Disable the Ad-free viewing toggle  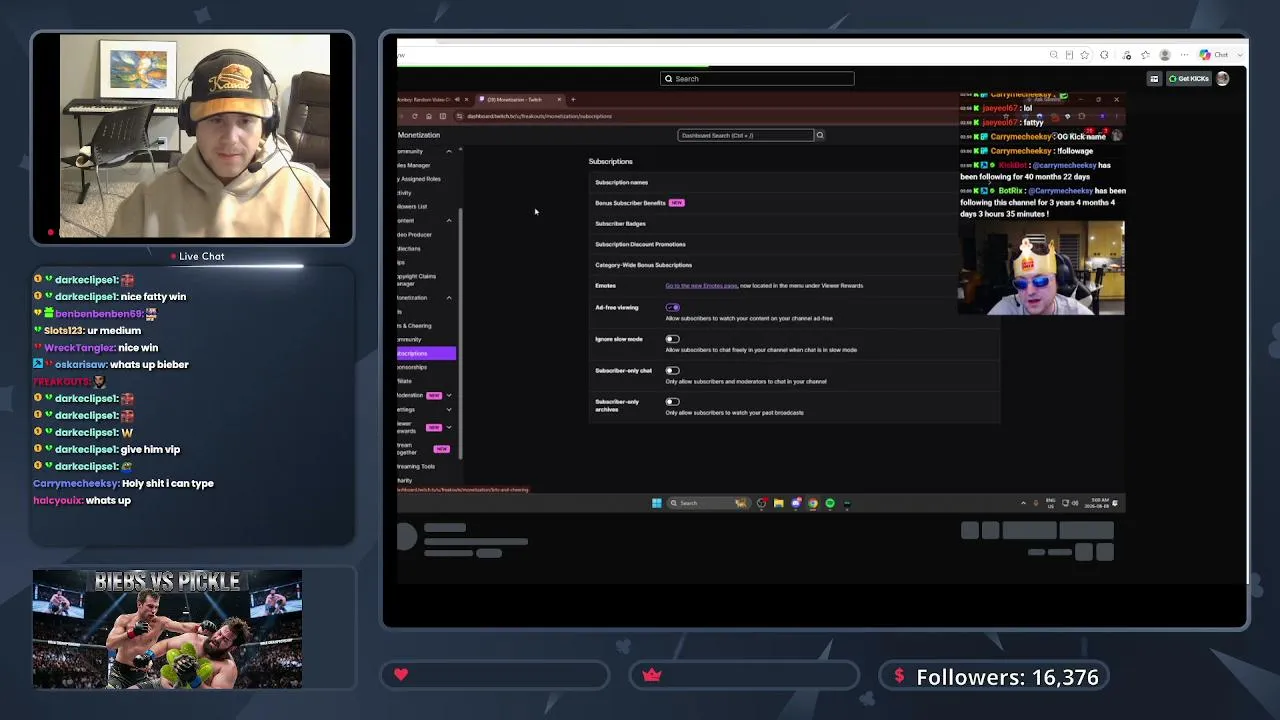[672, 307]
